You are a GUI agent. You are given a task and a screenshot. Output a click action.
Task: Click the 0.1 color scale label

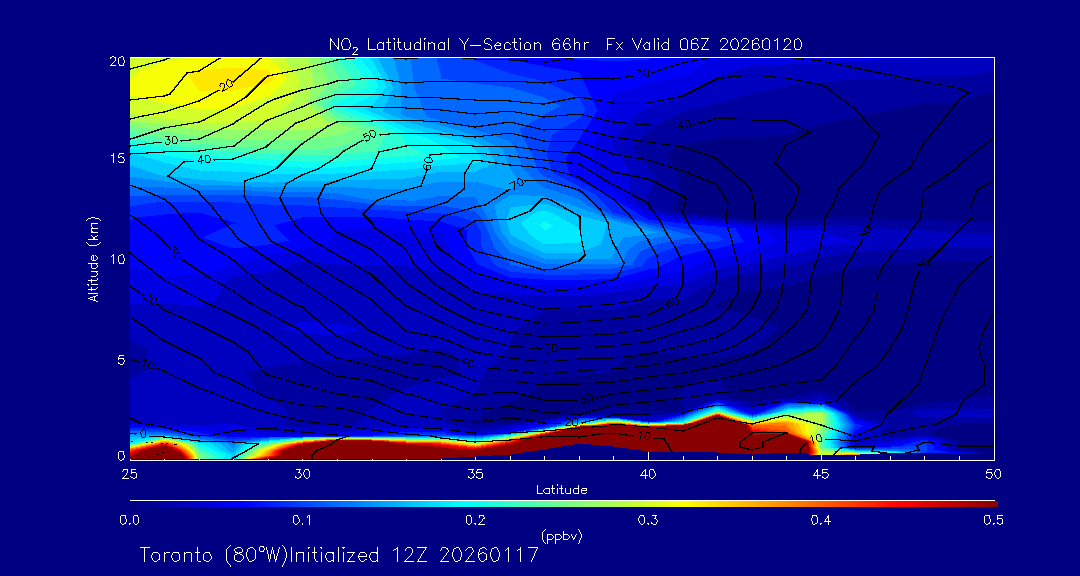click(x=302, y=520)
